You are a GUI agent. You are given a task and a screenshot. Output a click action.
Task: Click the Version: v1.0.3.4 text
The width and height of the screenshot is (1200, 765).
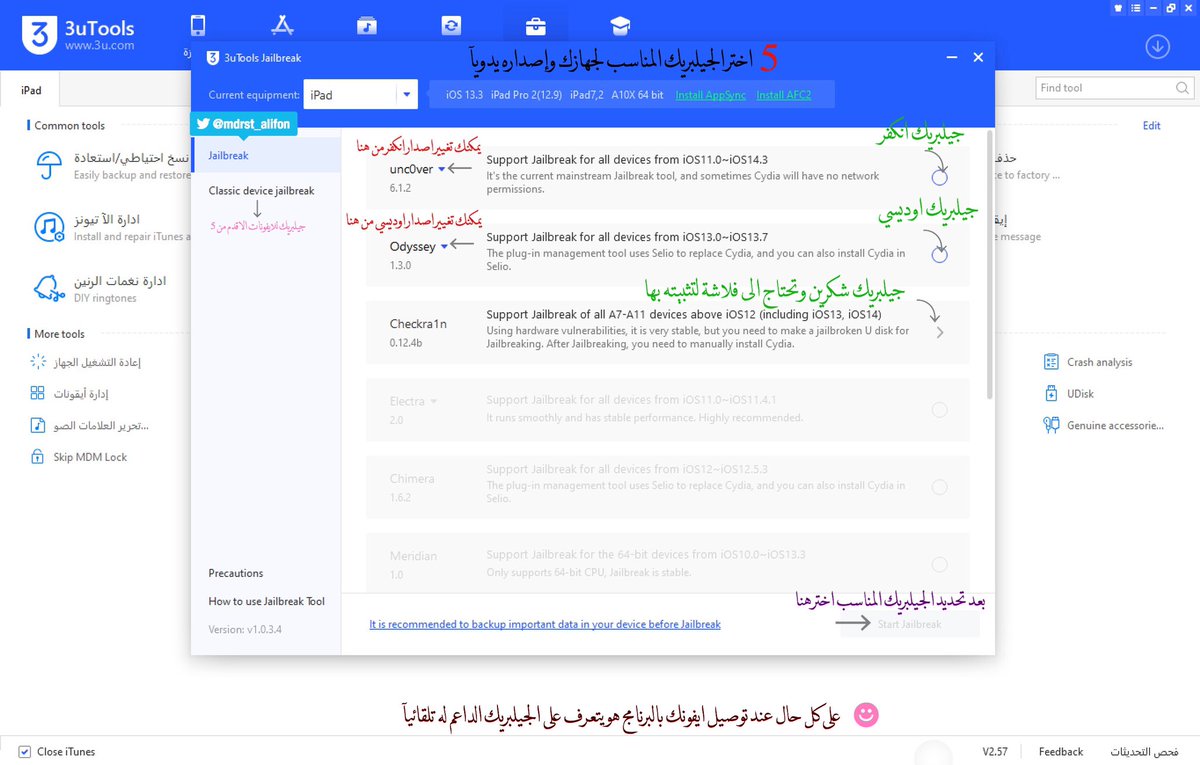pos(245,629)
